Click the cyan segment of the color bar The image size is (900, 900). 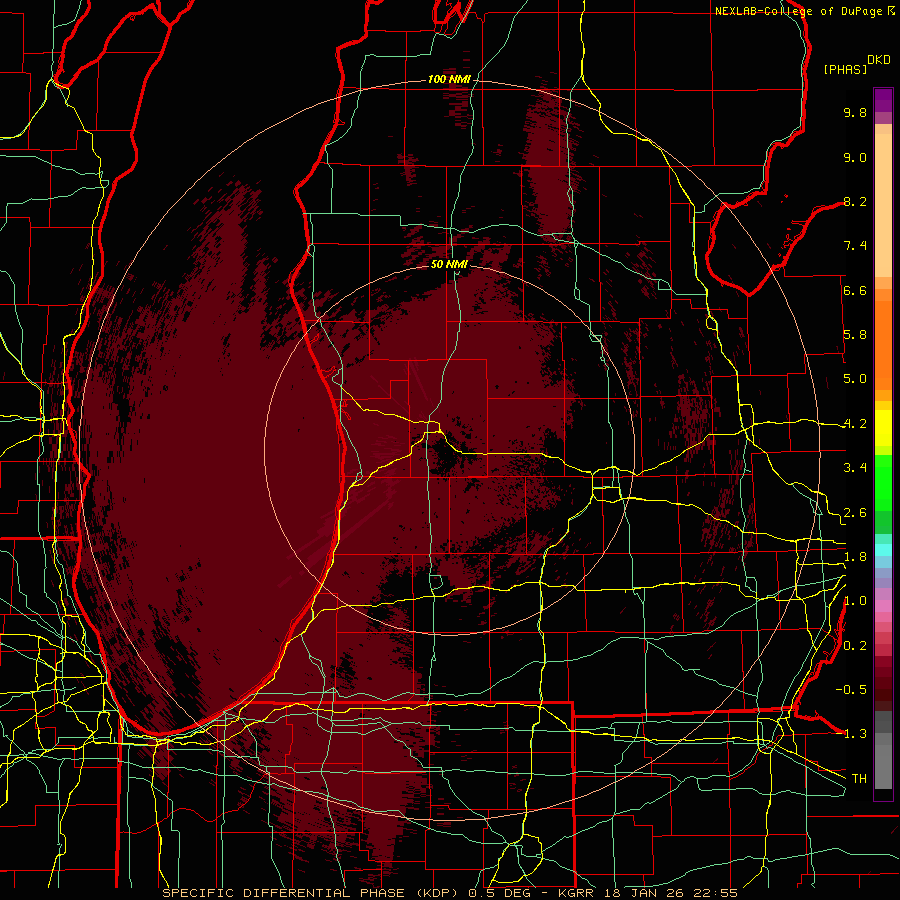point(883,550)
